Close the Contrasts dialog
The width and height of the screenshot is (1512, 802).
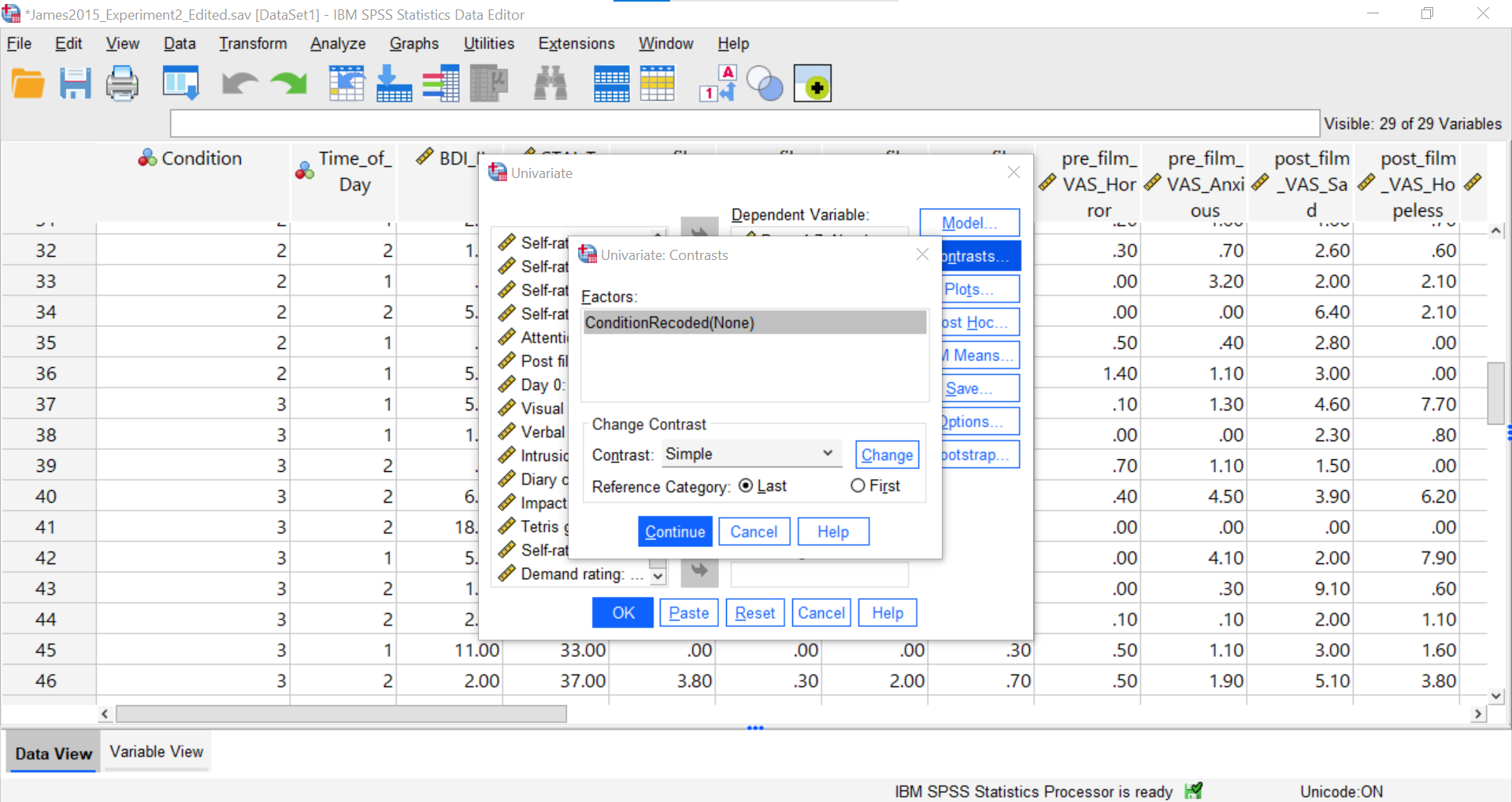coord(922,254)
